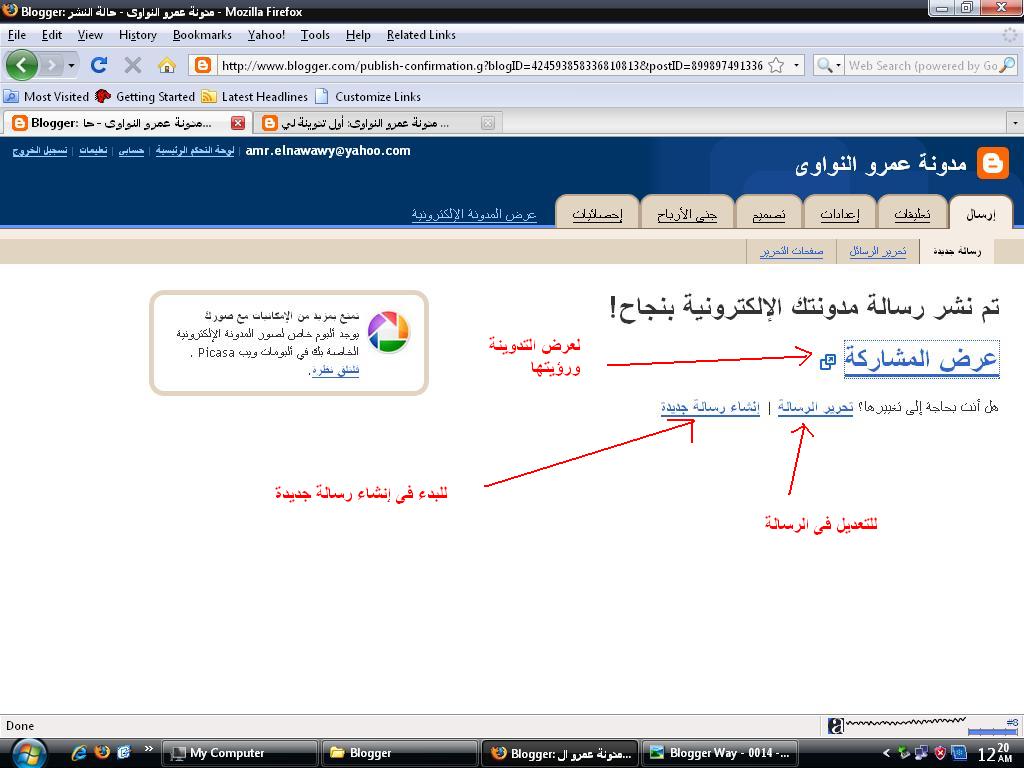Open the View menu

[90, 35]
